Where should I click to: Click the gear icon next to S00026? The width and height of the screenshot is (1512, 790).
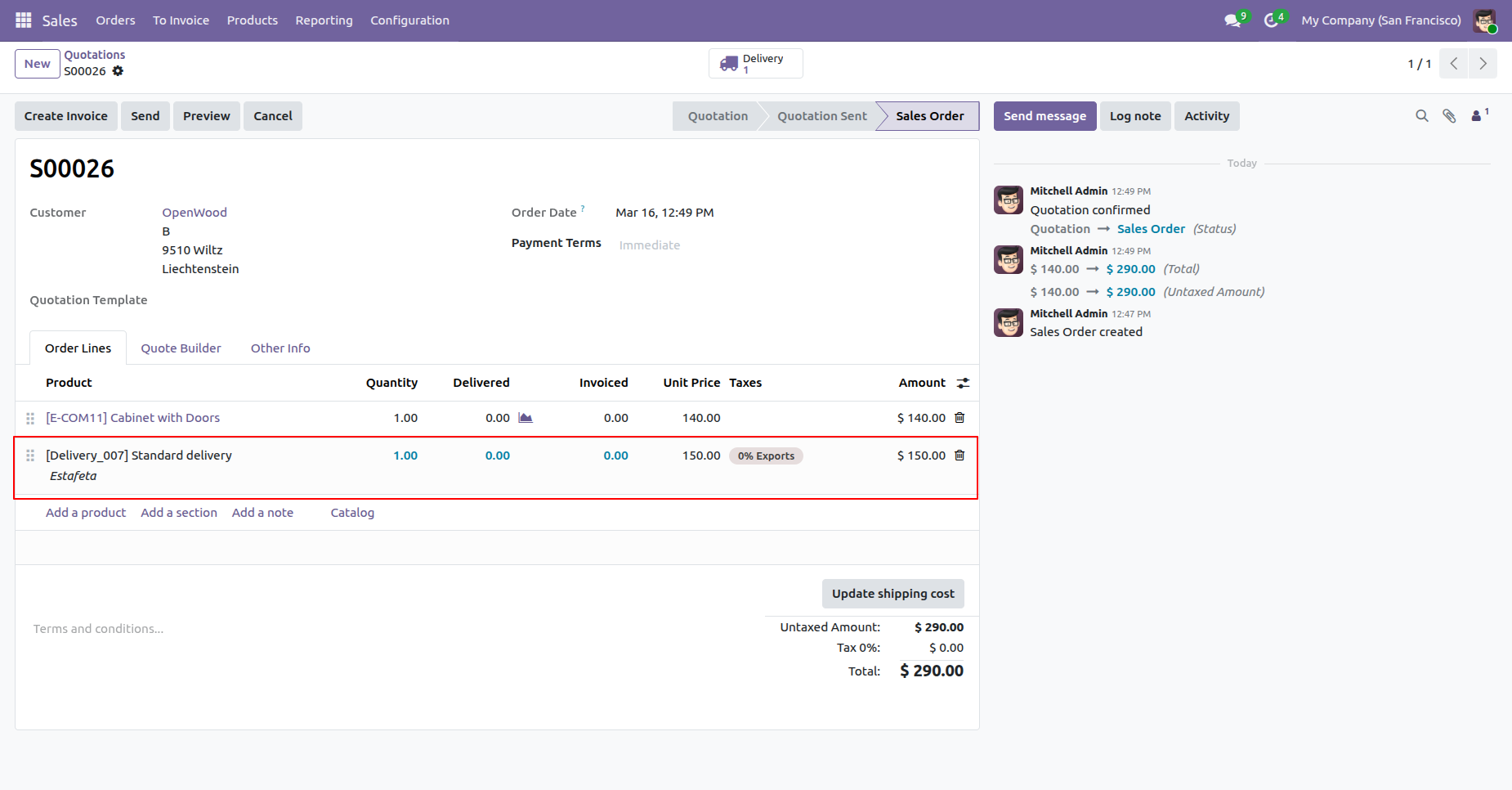[118, 71]
